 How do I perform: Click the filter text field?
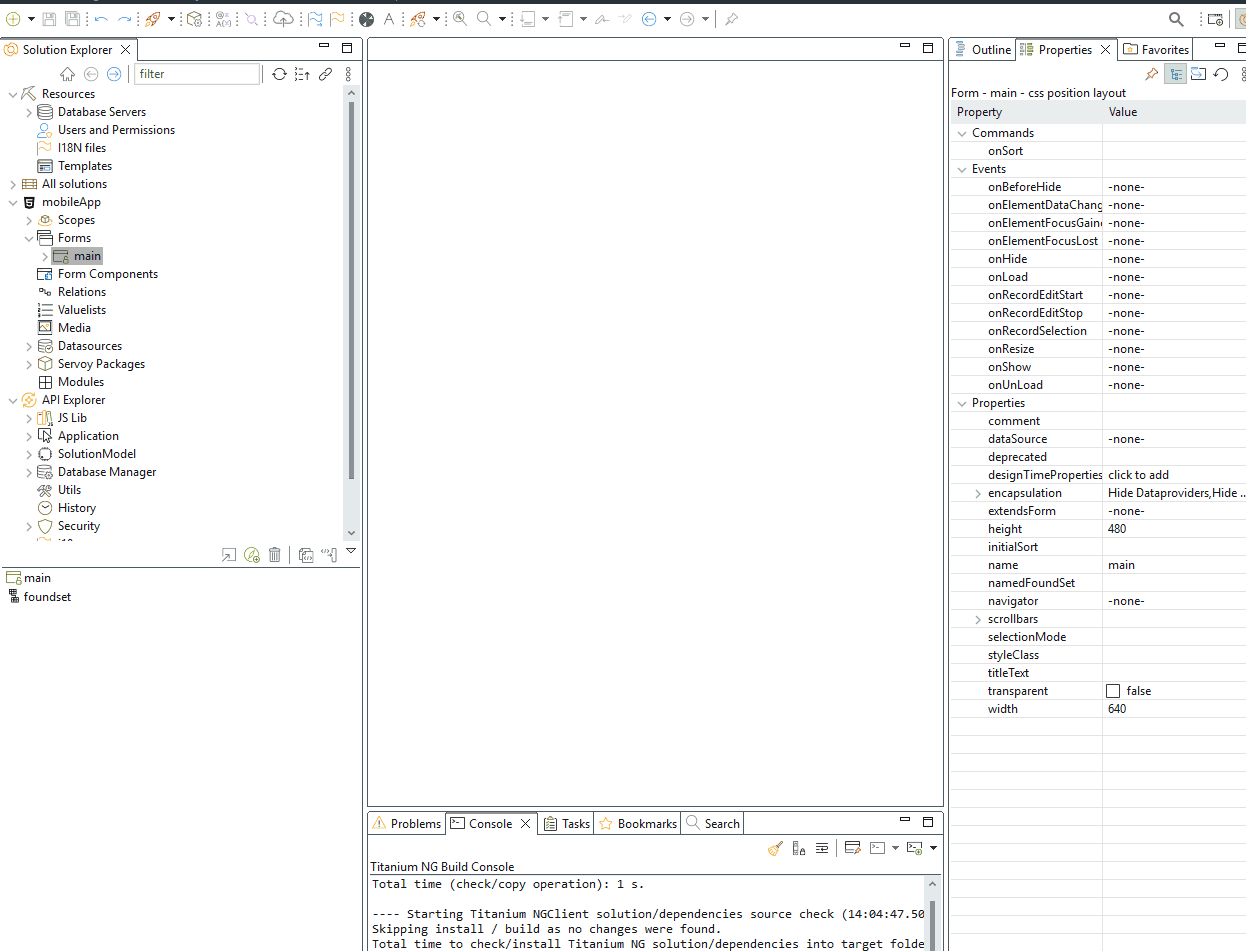197,74
